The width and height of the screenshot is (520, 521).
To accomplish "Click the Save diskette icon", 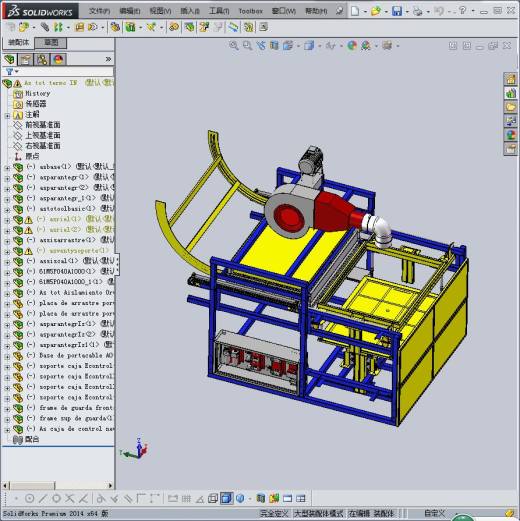I will 397,11.
